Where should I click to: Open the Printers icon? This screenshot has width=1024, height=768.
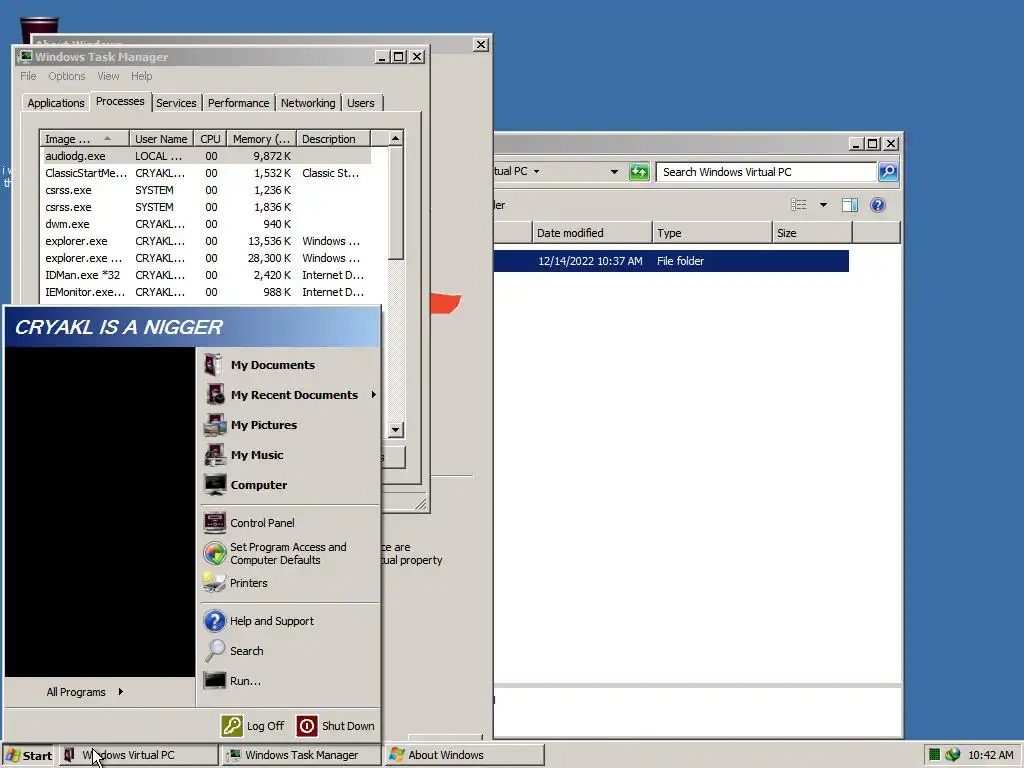pos(215,583)
